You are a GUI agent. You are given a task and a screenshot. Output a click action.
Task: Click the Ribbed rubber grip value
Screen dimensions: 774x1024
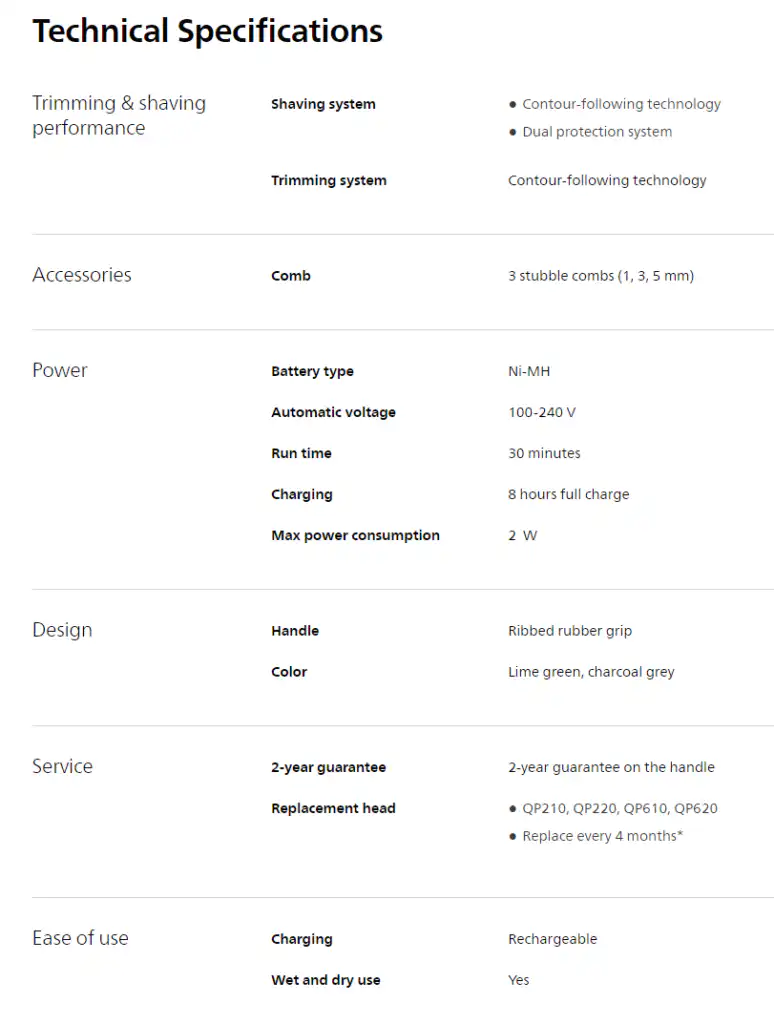(x=570, y=631)
